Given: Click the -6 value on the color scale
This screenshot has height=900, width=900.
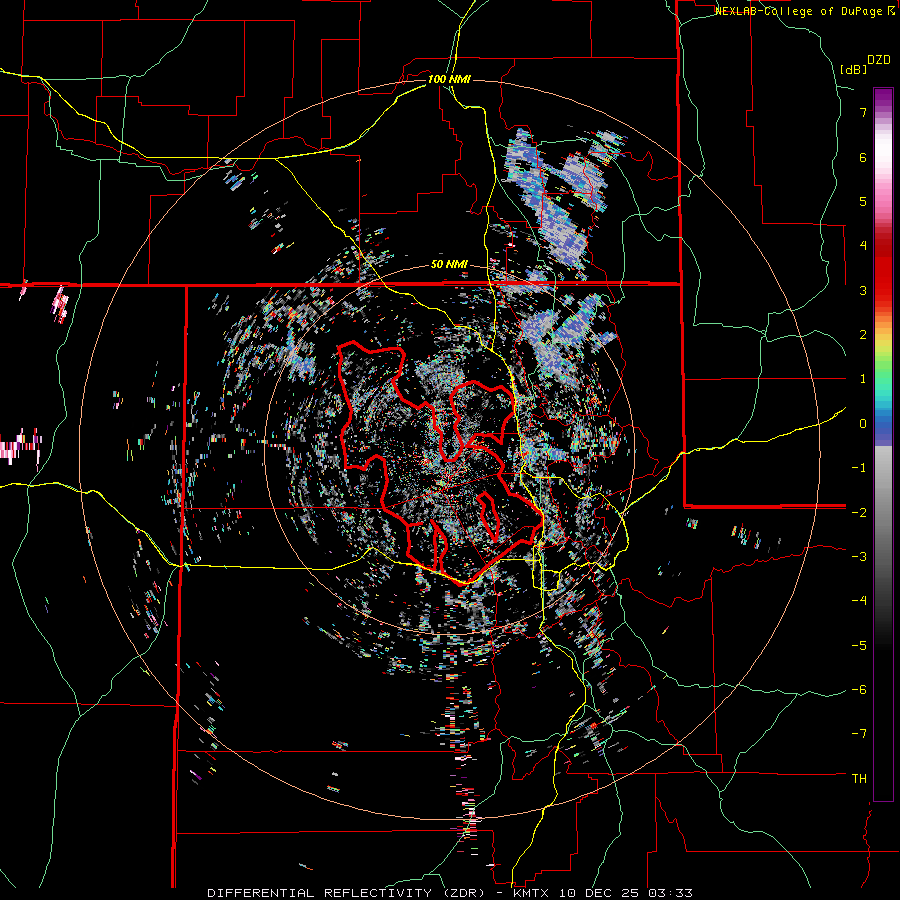Looking at the screenshot, I should (x=859, y=690).
